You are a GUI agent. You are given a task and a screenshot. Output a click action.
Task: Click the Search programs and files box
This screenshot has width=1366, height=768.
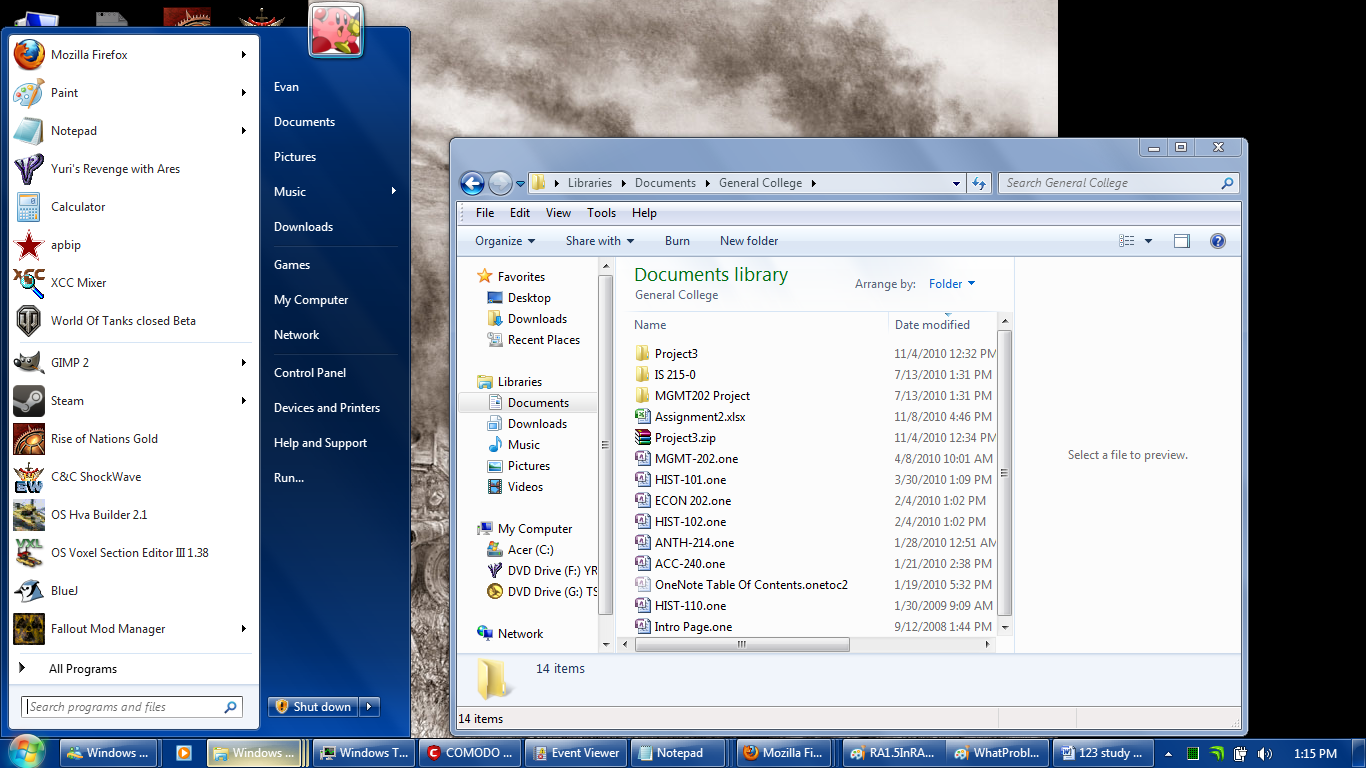(x=133, y=707)
